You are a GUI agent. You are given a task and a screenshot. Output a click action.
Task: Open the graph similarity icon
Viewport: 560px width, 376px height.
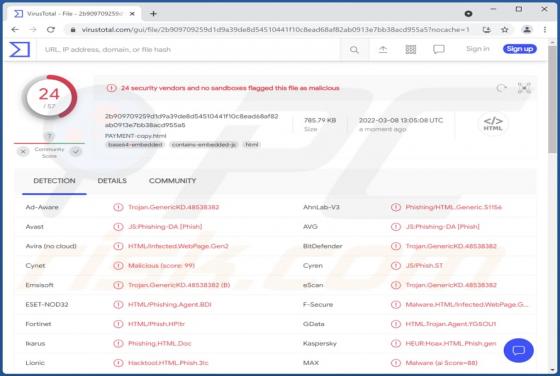pyautogui.click(x=524, y=88)
